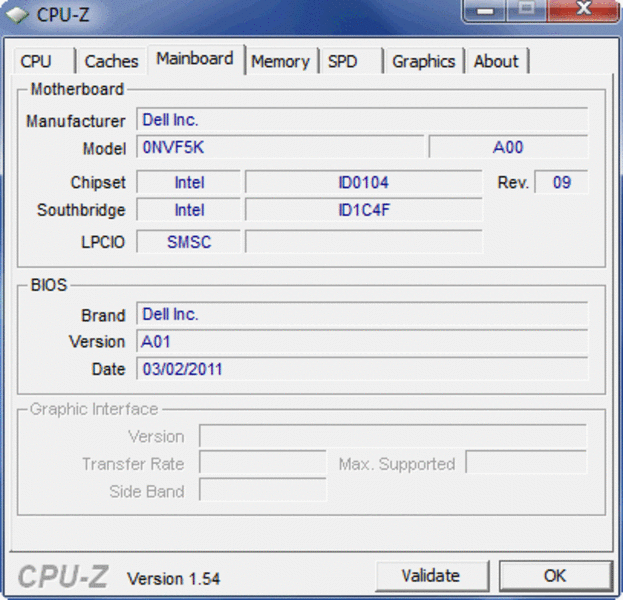This screenshot has width=623, height=600.
Task: Click the Southbridge ID1C4F value
Action: tap(364, 210)
